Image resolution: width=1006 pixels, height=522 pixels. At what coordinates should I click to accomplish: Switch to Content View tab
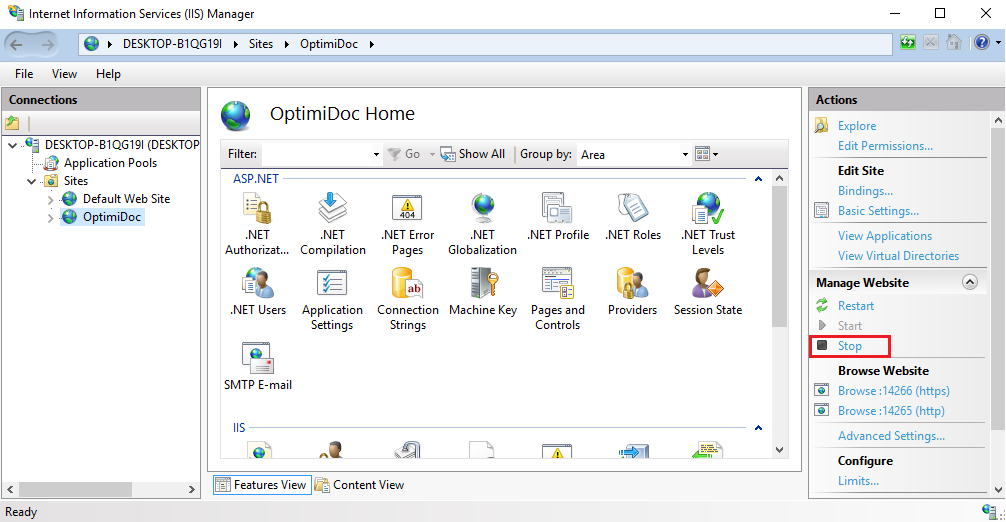360,485
